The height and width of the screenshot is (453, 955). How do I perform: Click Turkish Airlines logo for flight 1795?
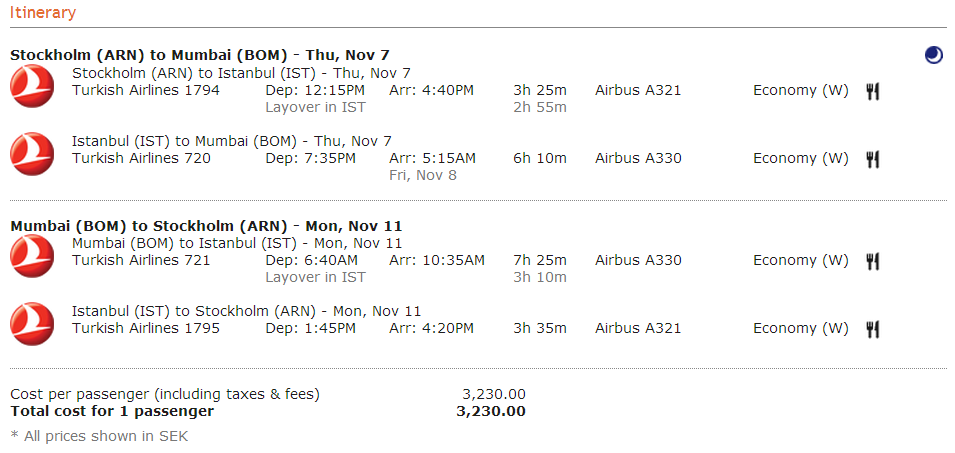[x=32, y=324]
